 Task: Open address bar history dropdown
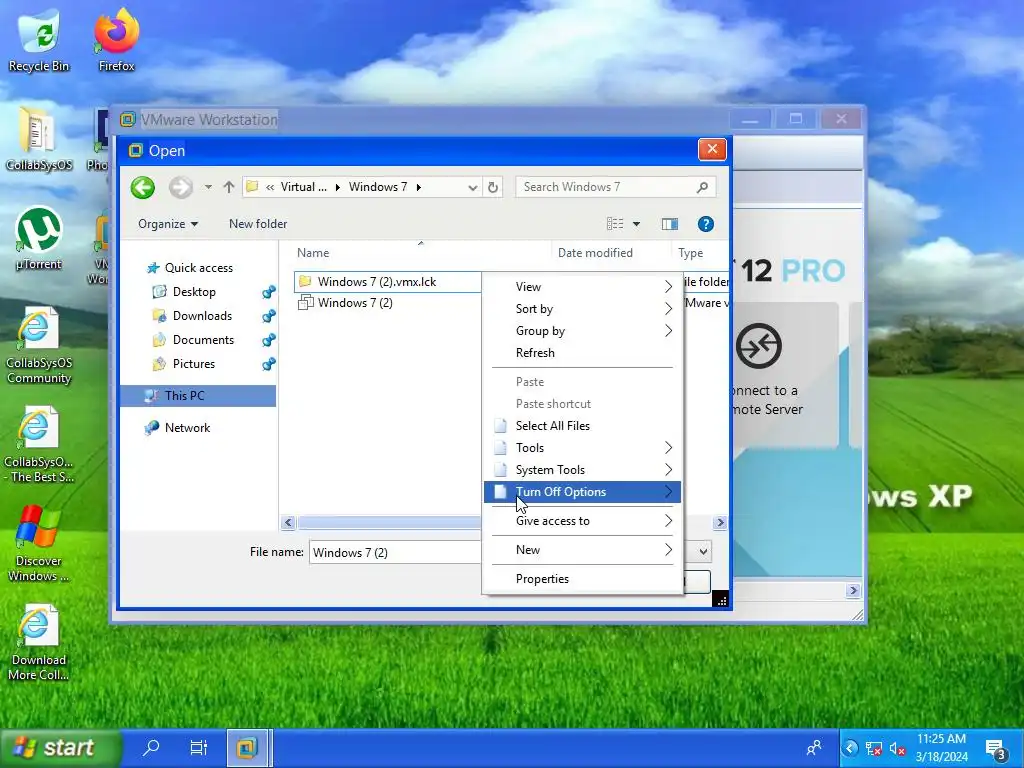coord(472,187)
